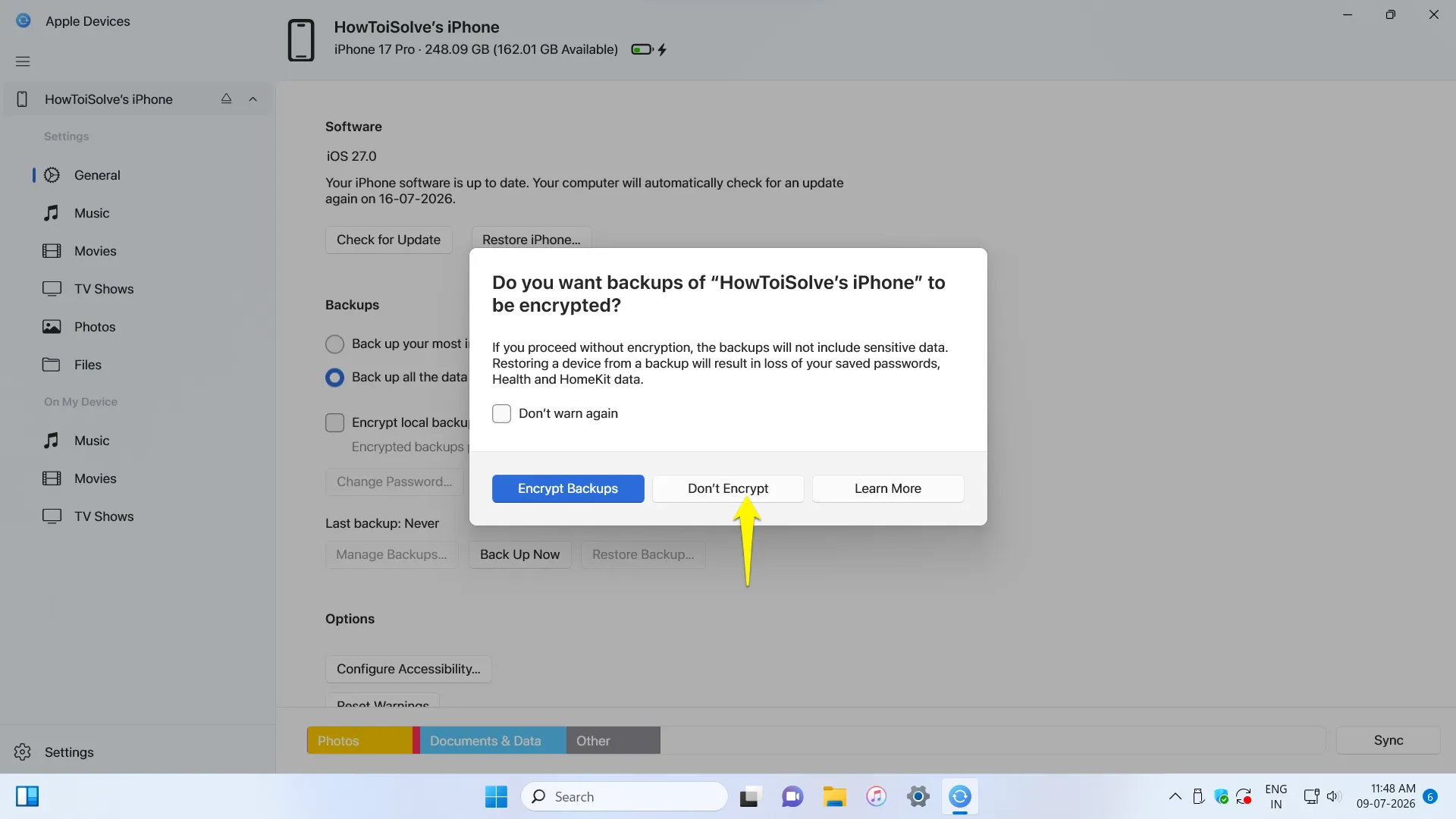Open File Explorer from the taskbar

834,796
